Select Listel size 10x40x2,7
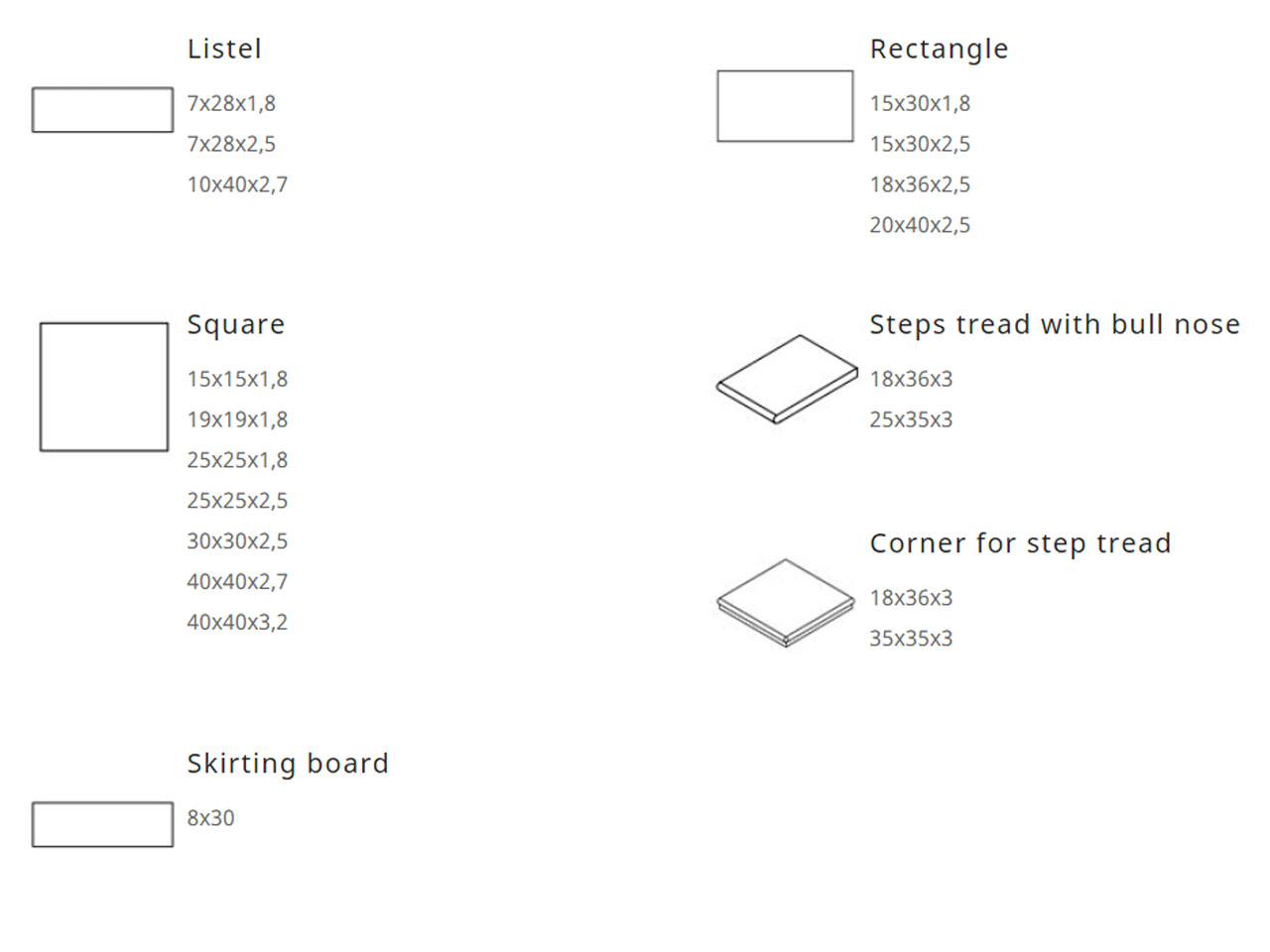 pyautogui.click(x=237, y=184)
